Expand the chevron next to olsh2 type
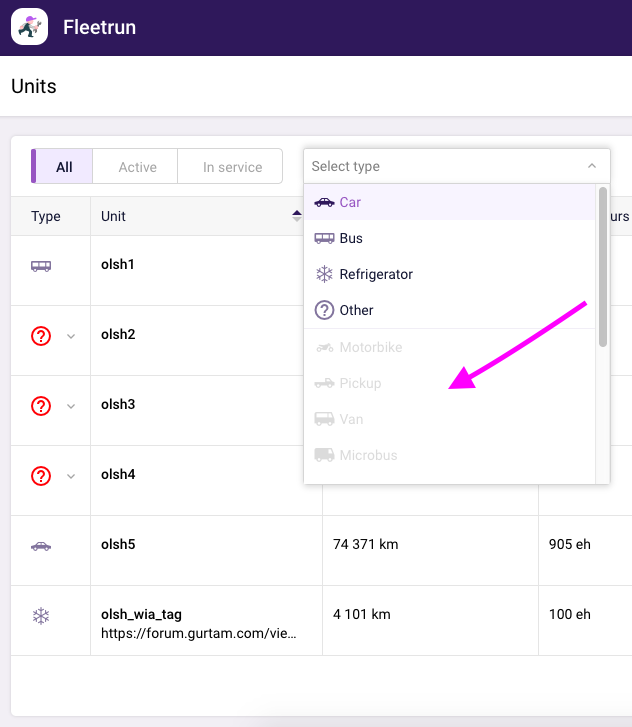632x727 pixels. point(71,336)
